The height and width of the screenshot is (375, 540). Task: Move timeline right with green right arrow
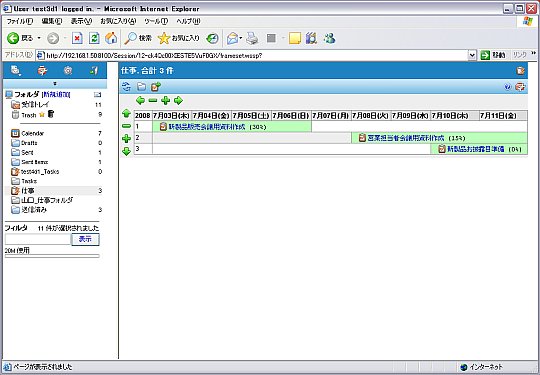(178, 101)
